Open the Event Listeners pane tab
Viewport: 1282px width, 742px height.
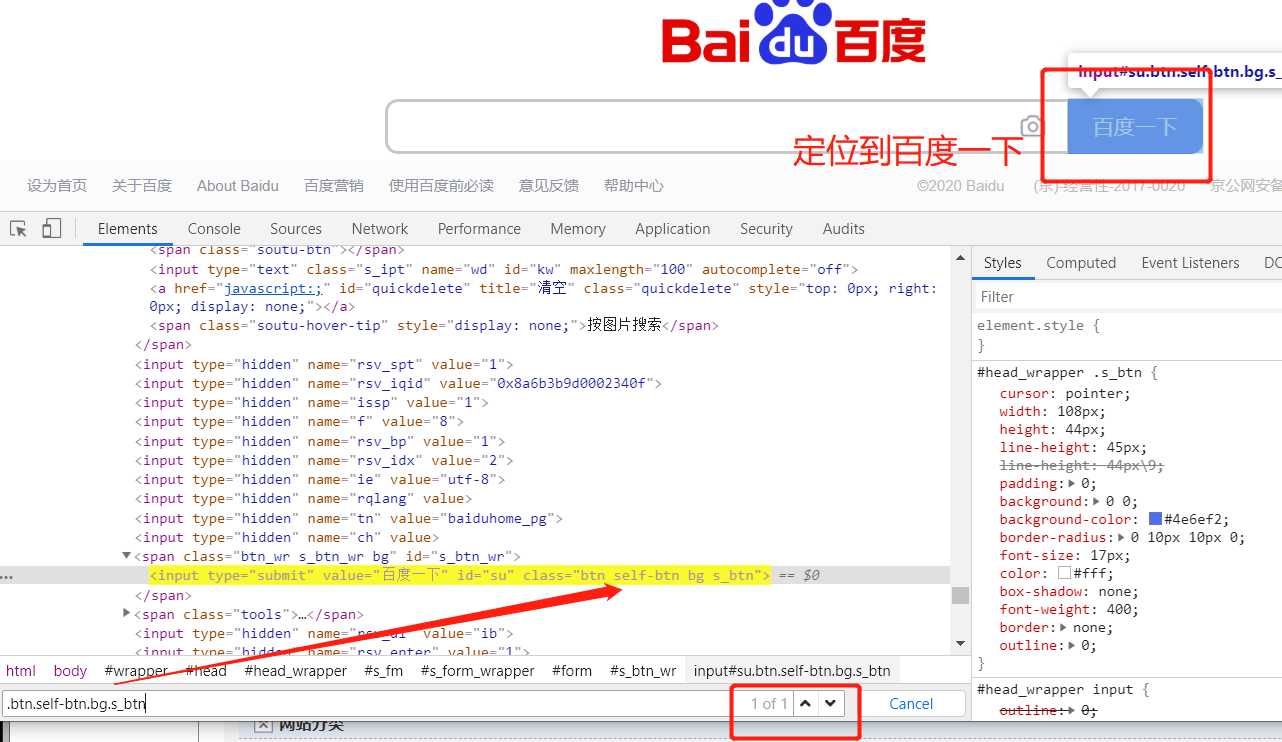(x=1190, y=263)
